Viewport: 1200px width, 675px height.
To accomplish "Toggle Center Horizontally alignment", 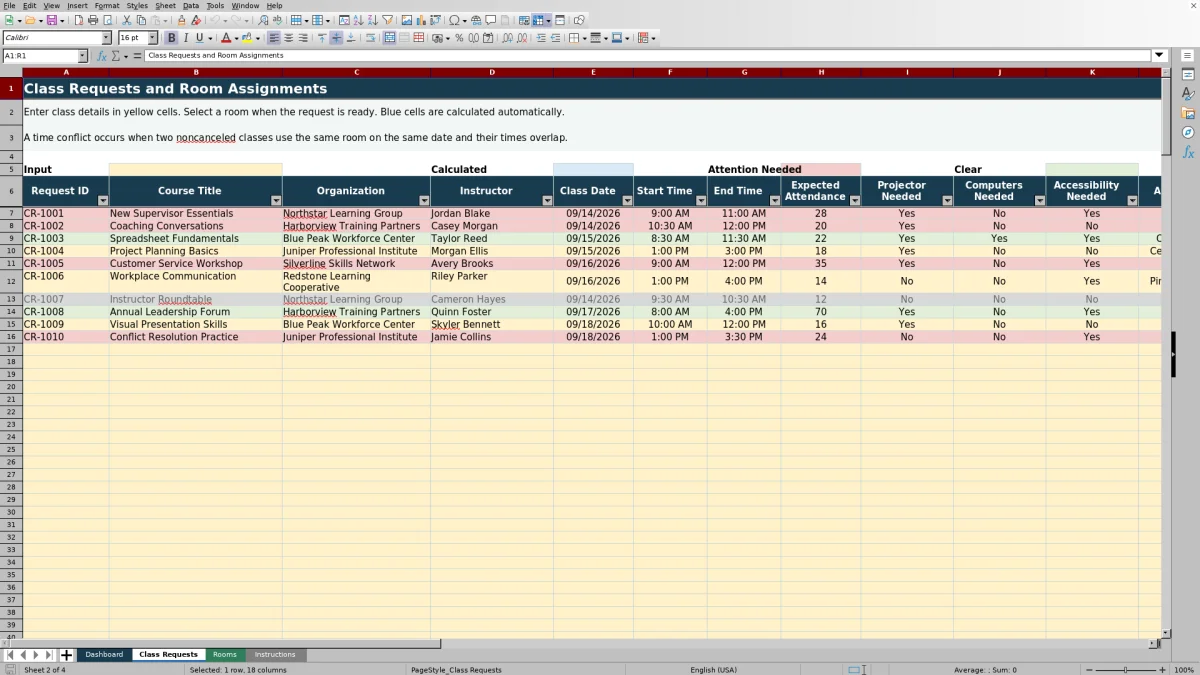I will pos(288,38).
